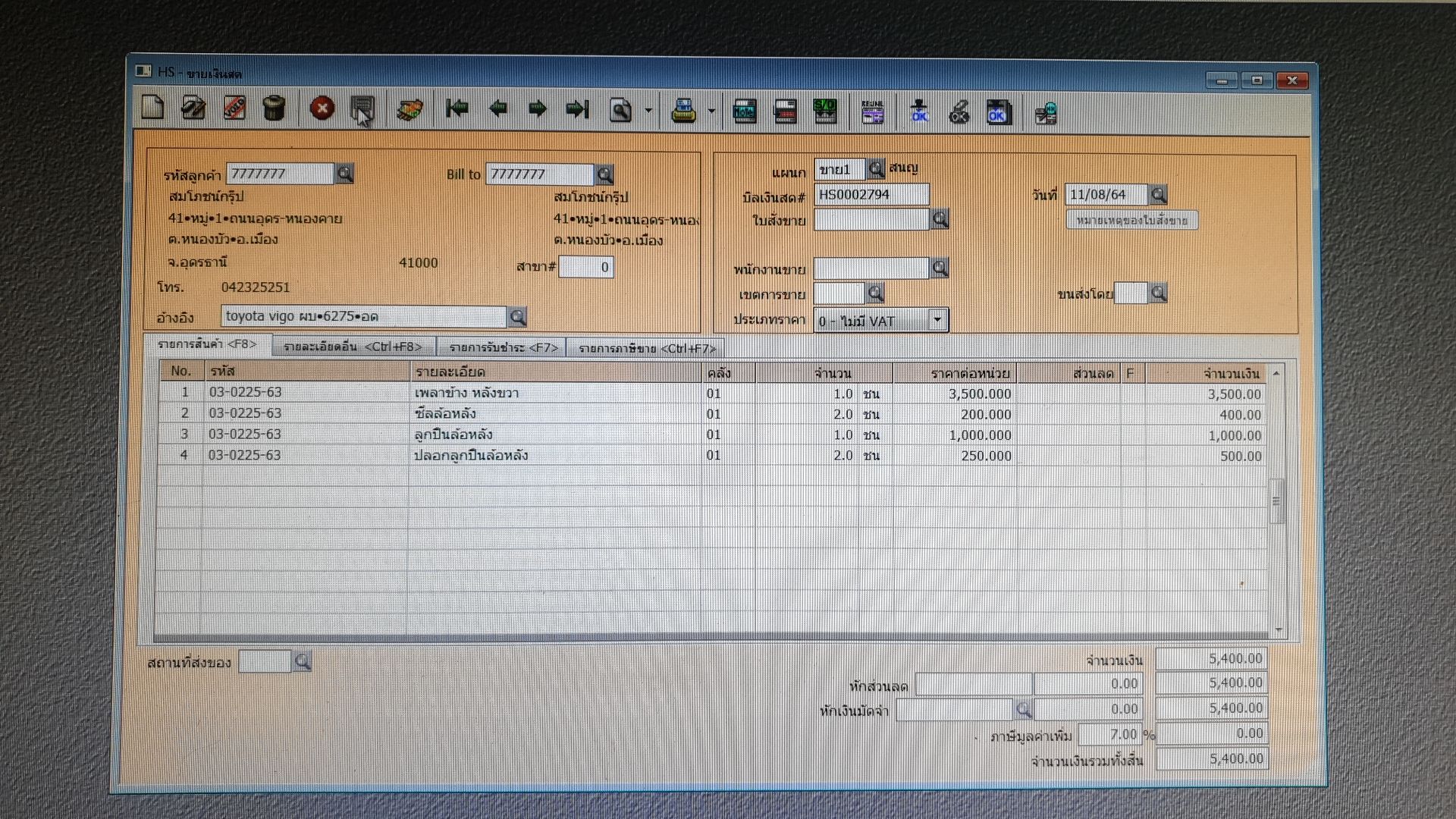The width and height of the screenshot is (1456, 819).
Task: Expand the find document dropdown arrow
Action: 648,111
